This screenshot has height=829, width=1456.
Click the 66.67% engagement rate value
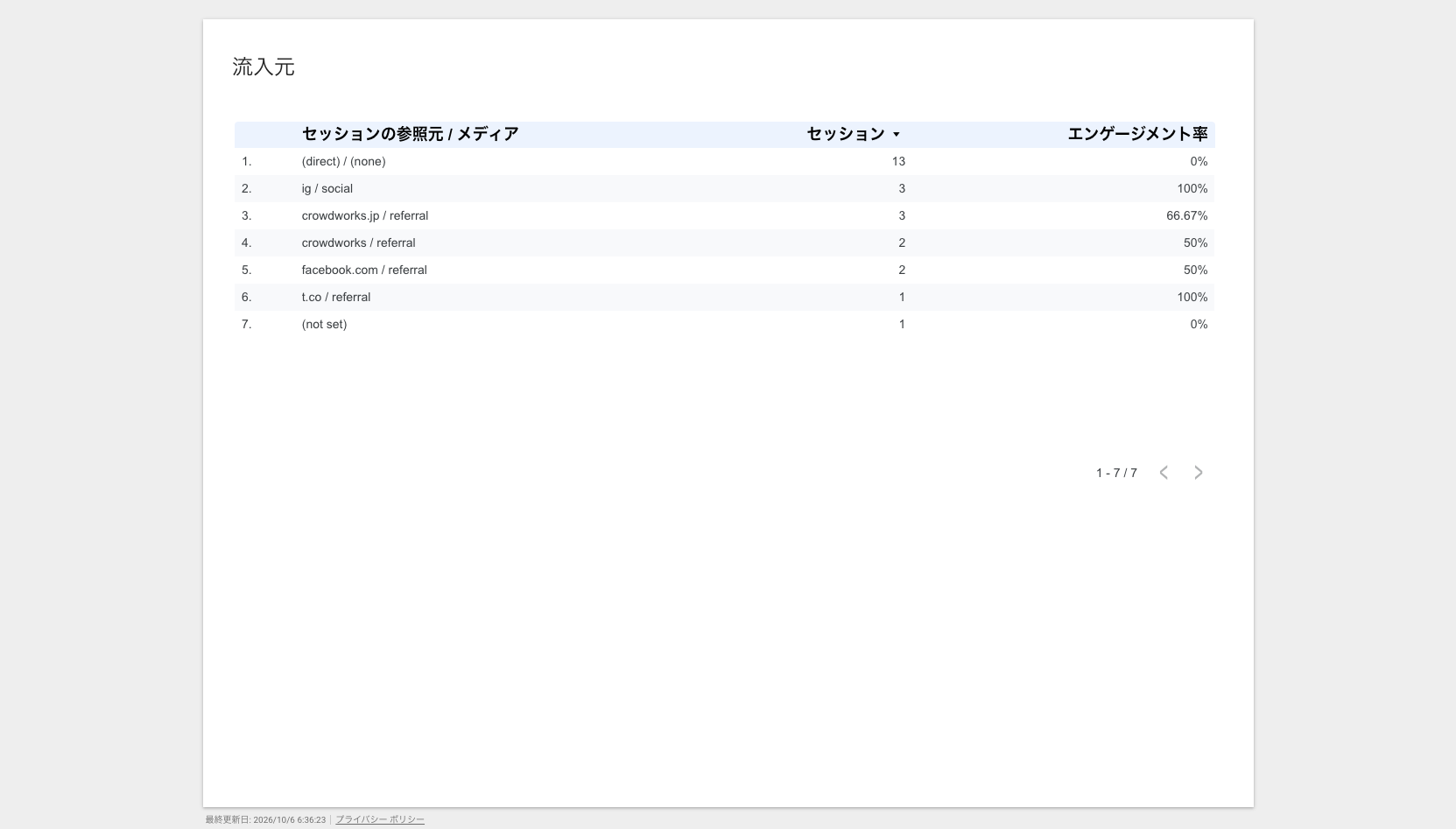(1186, 215)
